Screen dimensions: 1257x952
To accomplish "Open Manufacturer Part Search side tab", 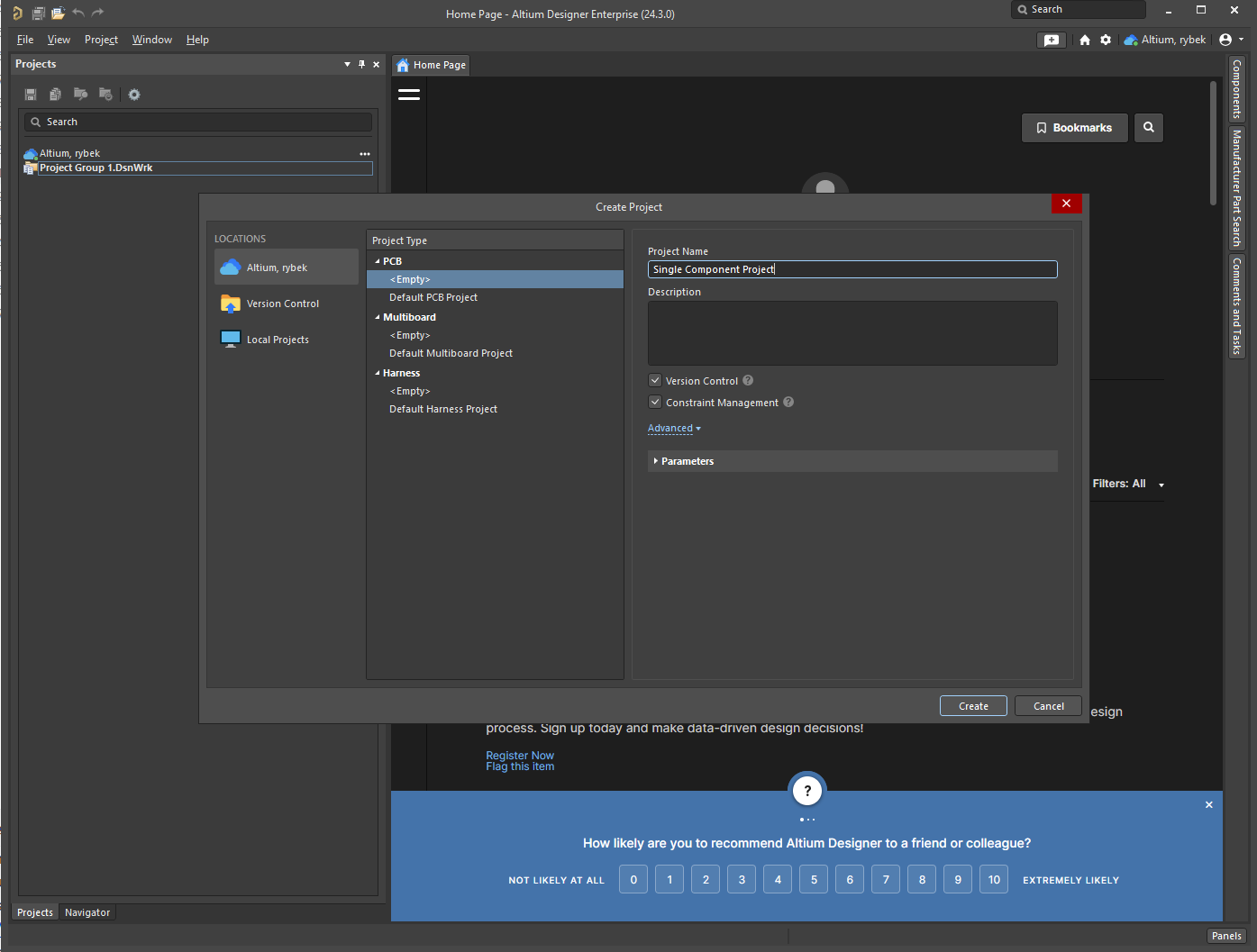I will (1236, 188).
